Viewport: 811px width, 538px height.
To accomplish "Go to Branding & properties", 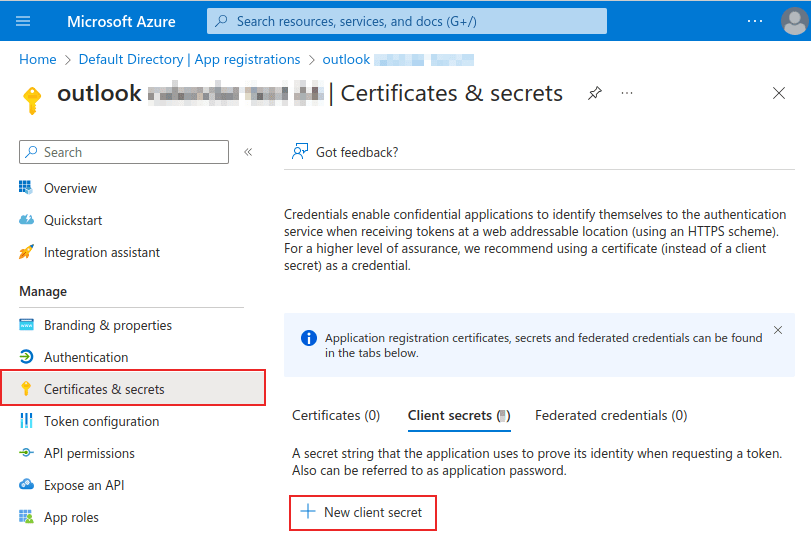I will [x=107, y=325].
